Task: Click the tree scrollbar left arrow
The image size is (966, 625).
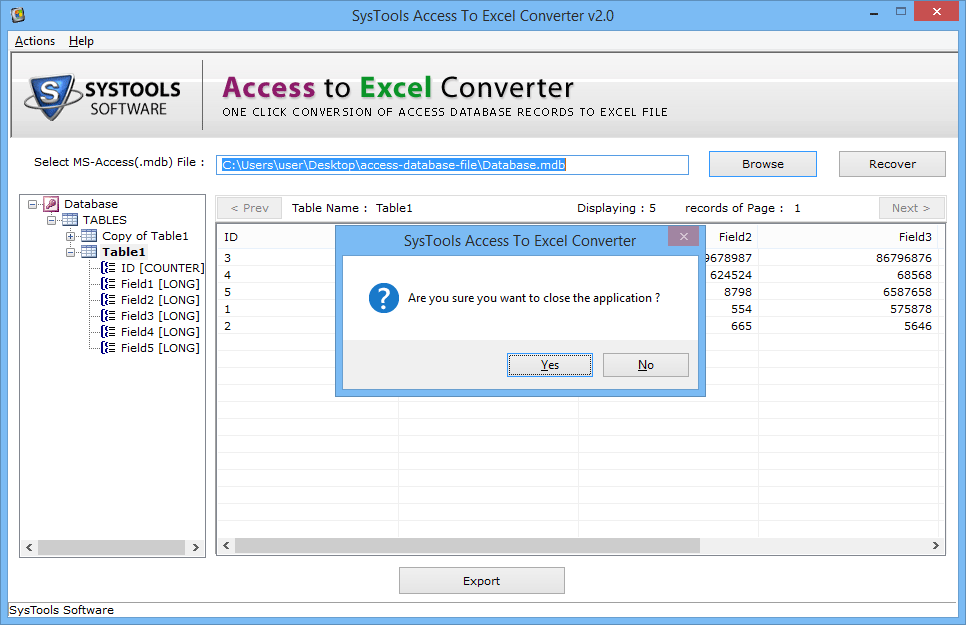Action: click(29, 547)
